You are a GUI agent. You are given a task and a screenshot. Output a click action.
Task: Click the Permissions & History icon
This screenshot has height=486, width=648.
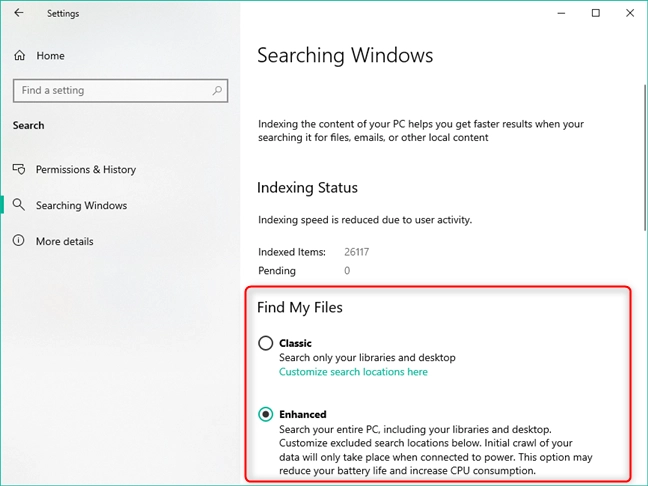click(x=19, y=169)
